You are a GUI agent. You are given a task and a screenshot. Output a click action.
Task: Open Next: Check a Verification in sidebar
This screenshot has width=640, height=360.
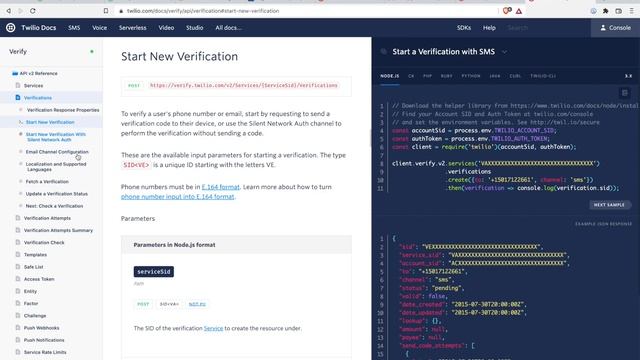(54, 206)
